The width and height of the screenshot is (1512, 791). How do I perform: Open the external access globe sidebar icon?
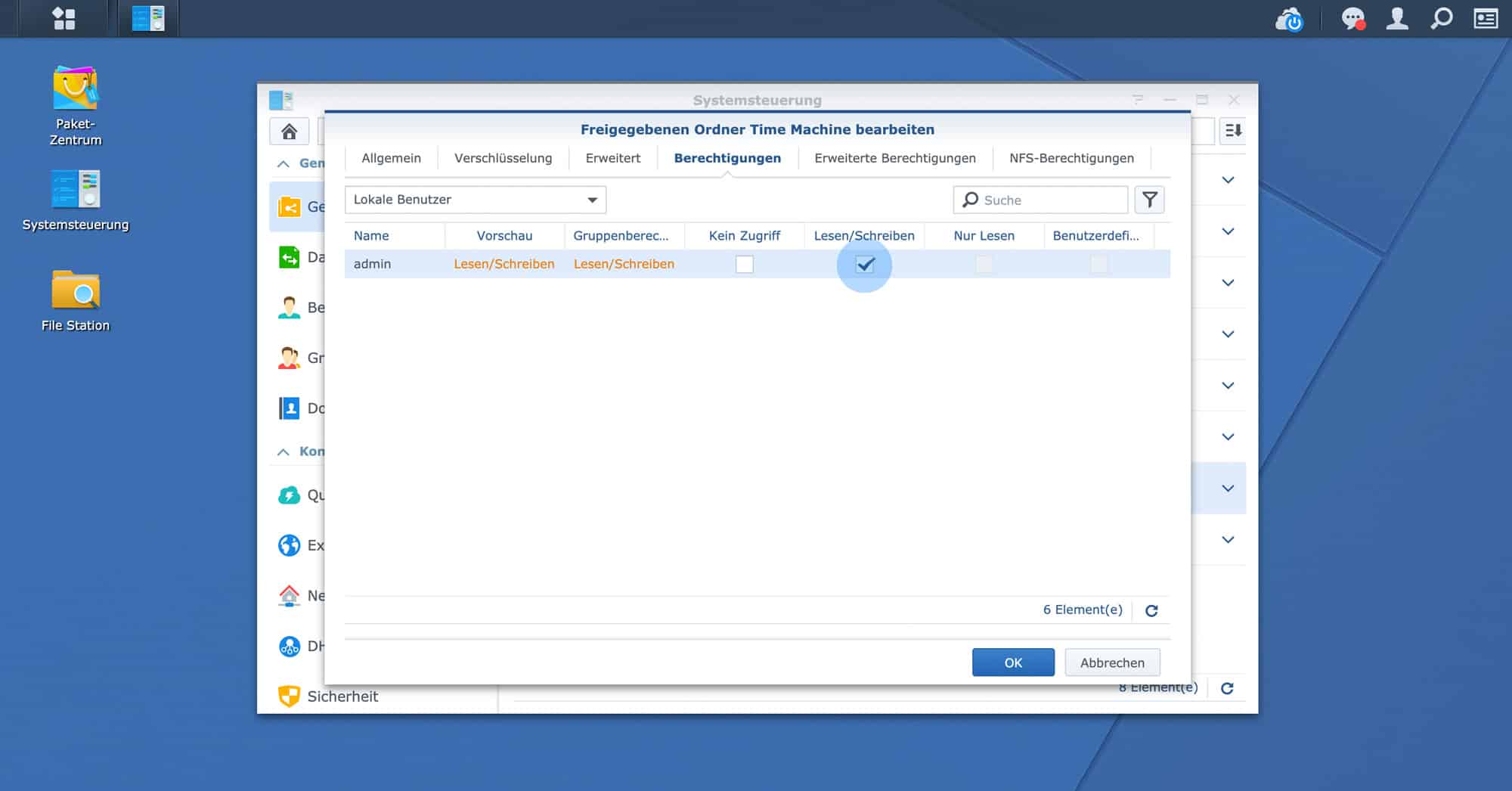290,545
